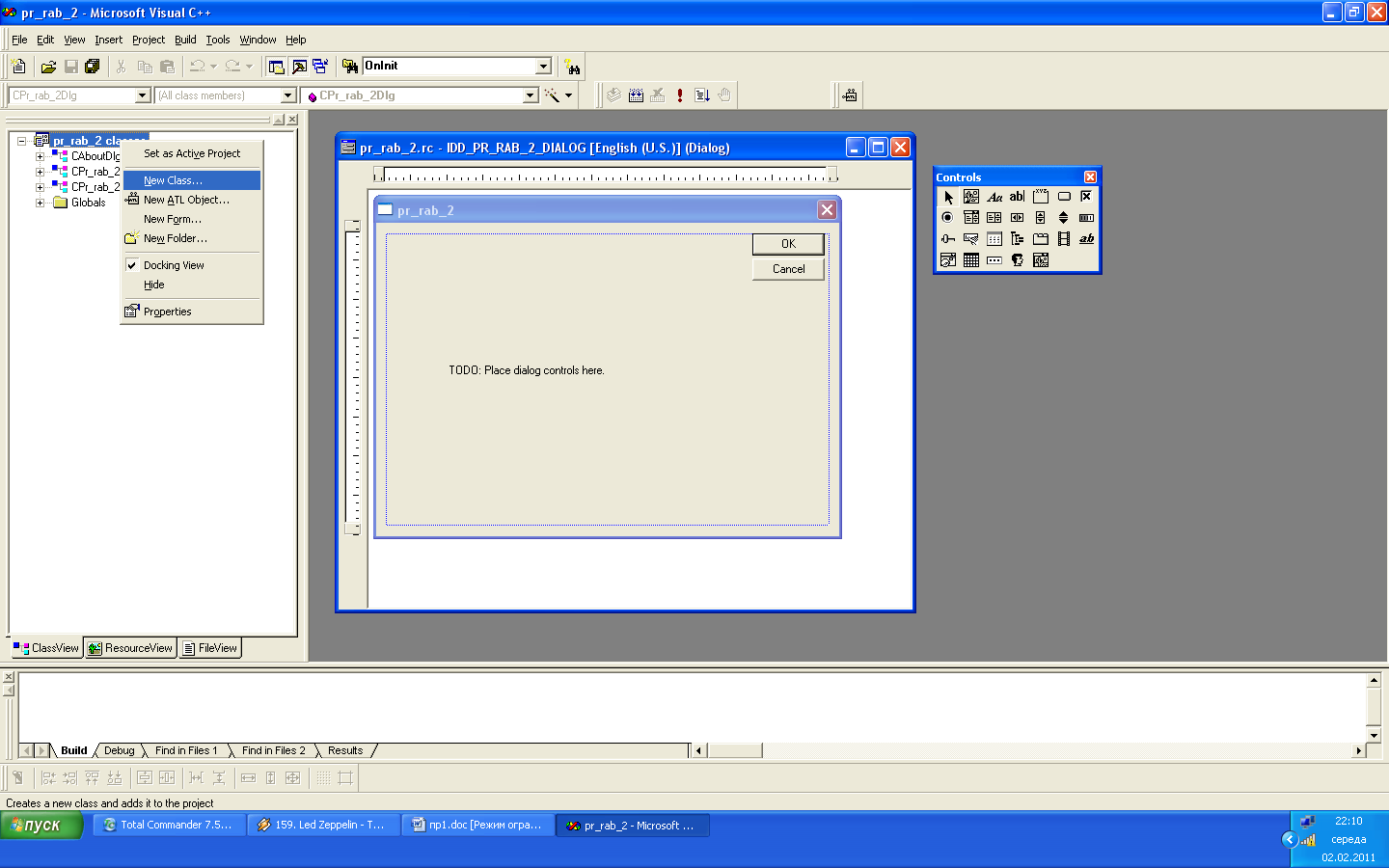Click the Cancel button in the dialog editor
Screen dimensions: 1389x868
(788, 269)
